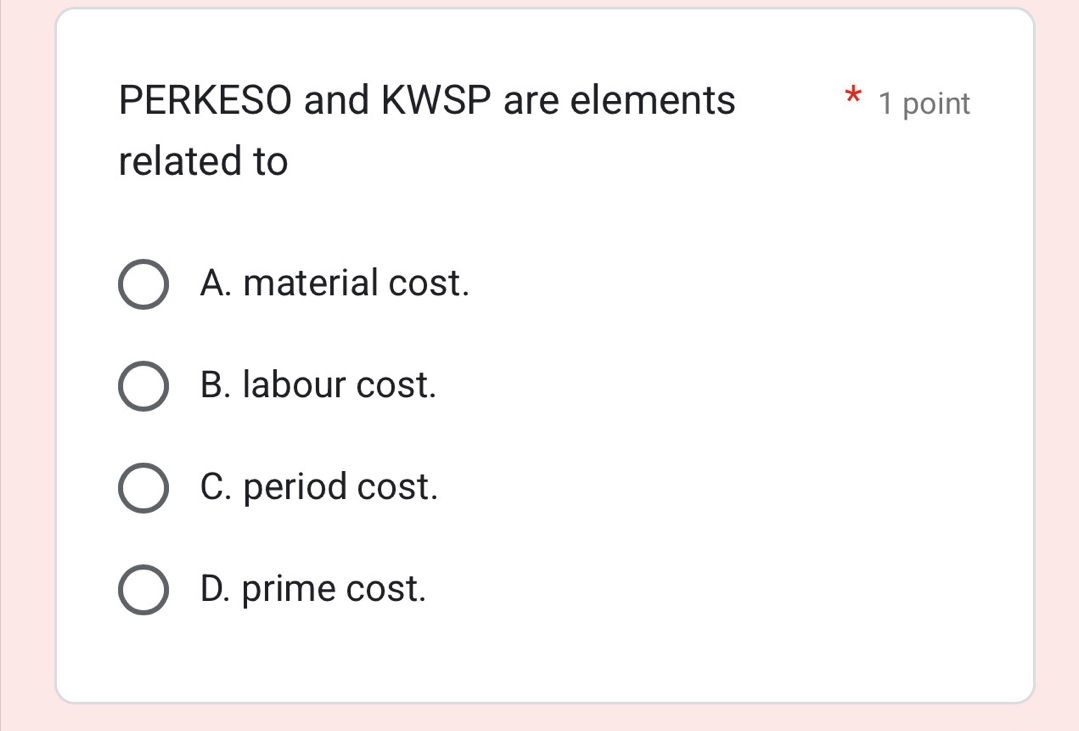The image size is (1079, 731).
Task: Click the 'A. material cost.' answer label
Action: tap(334, 284)
